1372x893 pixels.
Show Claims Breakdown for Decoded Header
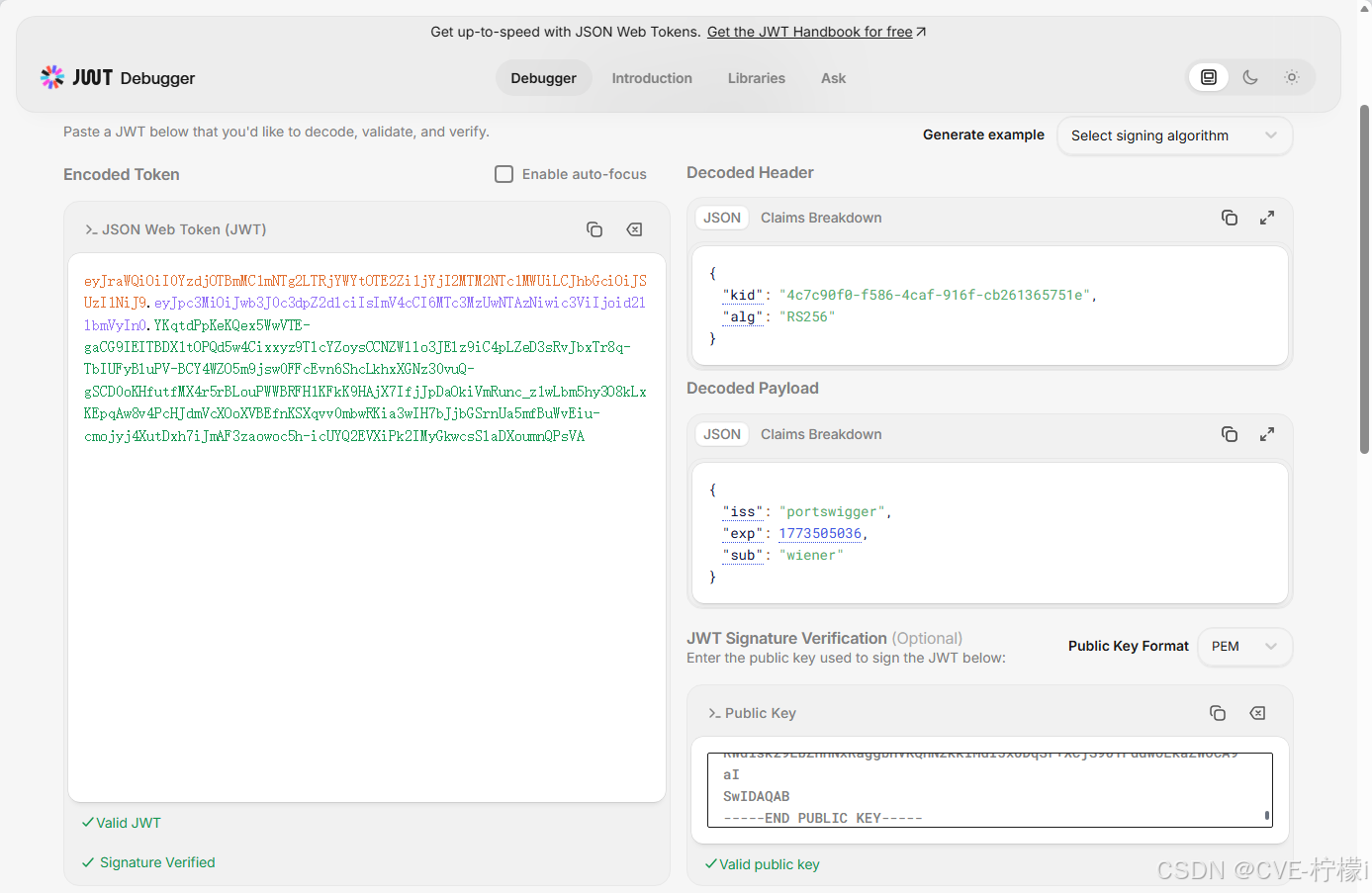click(x=821, y=218)
